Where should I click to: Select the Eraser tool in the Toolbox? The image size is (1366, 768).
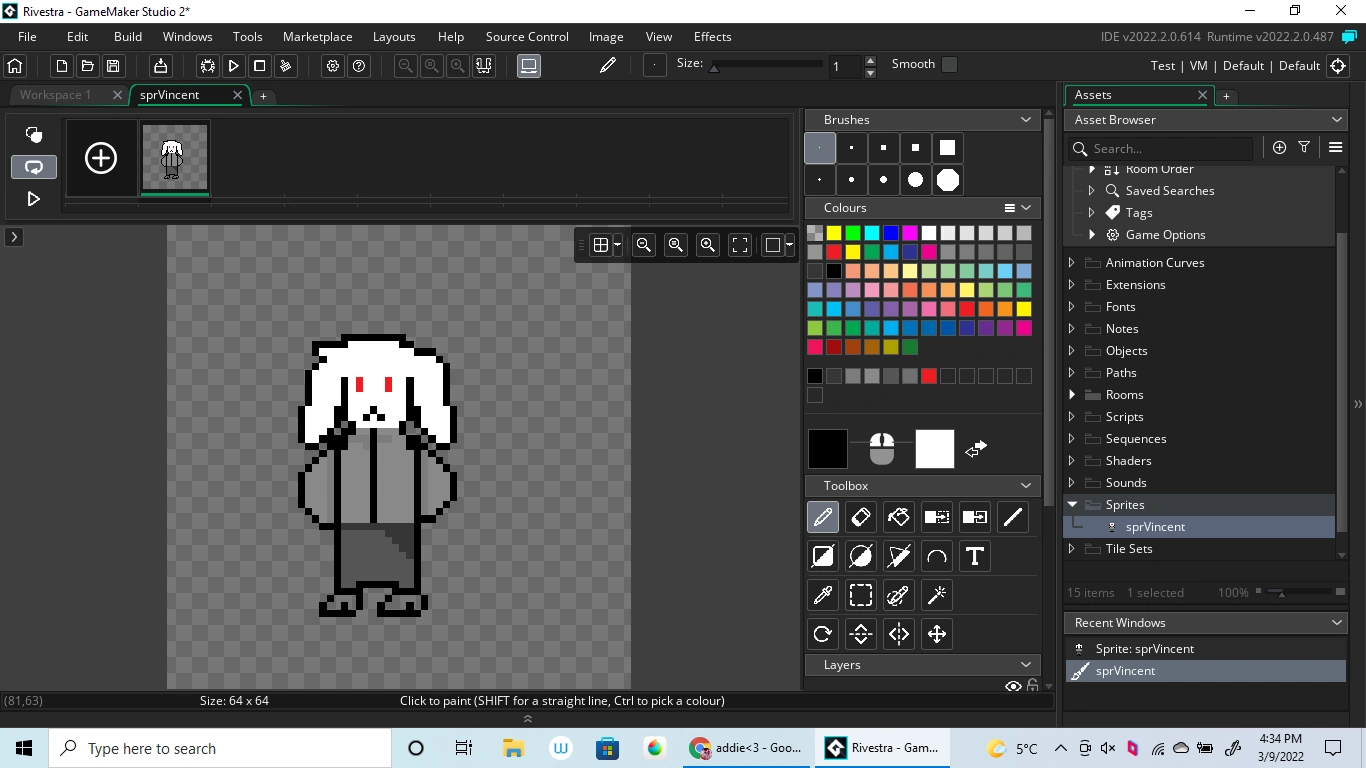tap(861, 517)
